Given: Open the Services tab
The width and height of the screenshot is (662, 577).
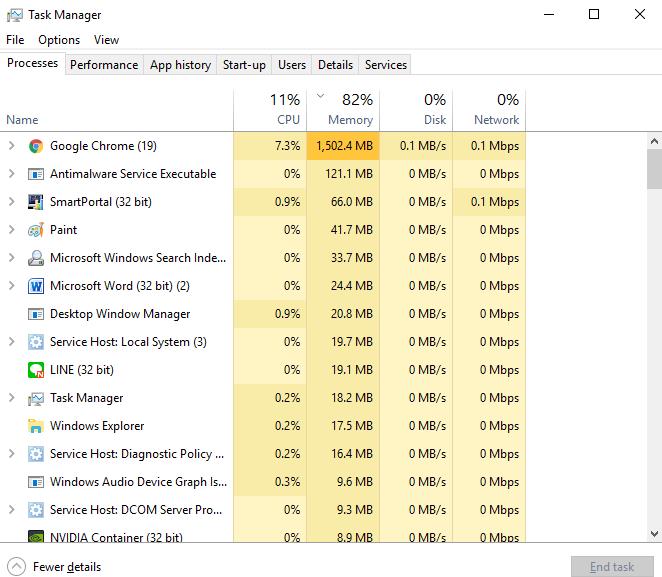Looking at the screenshot, I should click(x=385, y=65).
